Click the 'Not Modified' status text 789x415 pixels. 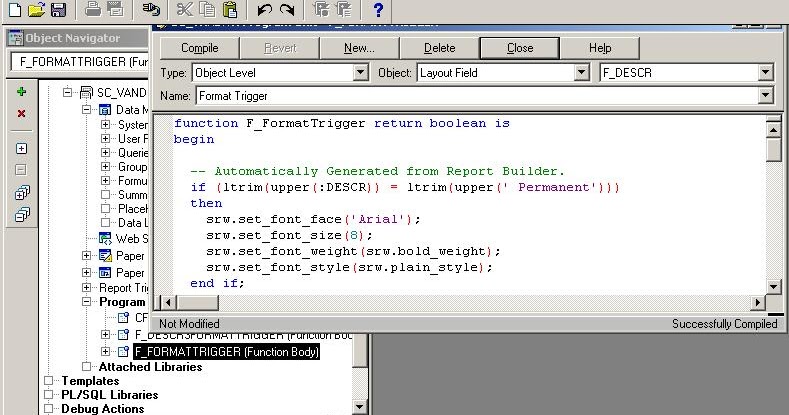[x=189, y=324]
